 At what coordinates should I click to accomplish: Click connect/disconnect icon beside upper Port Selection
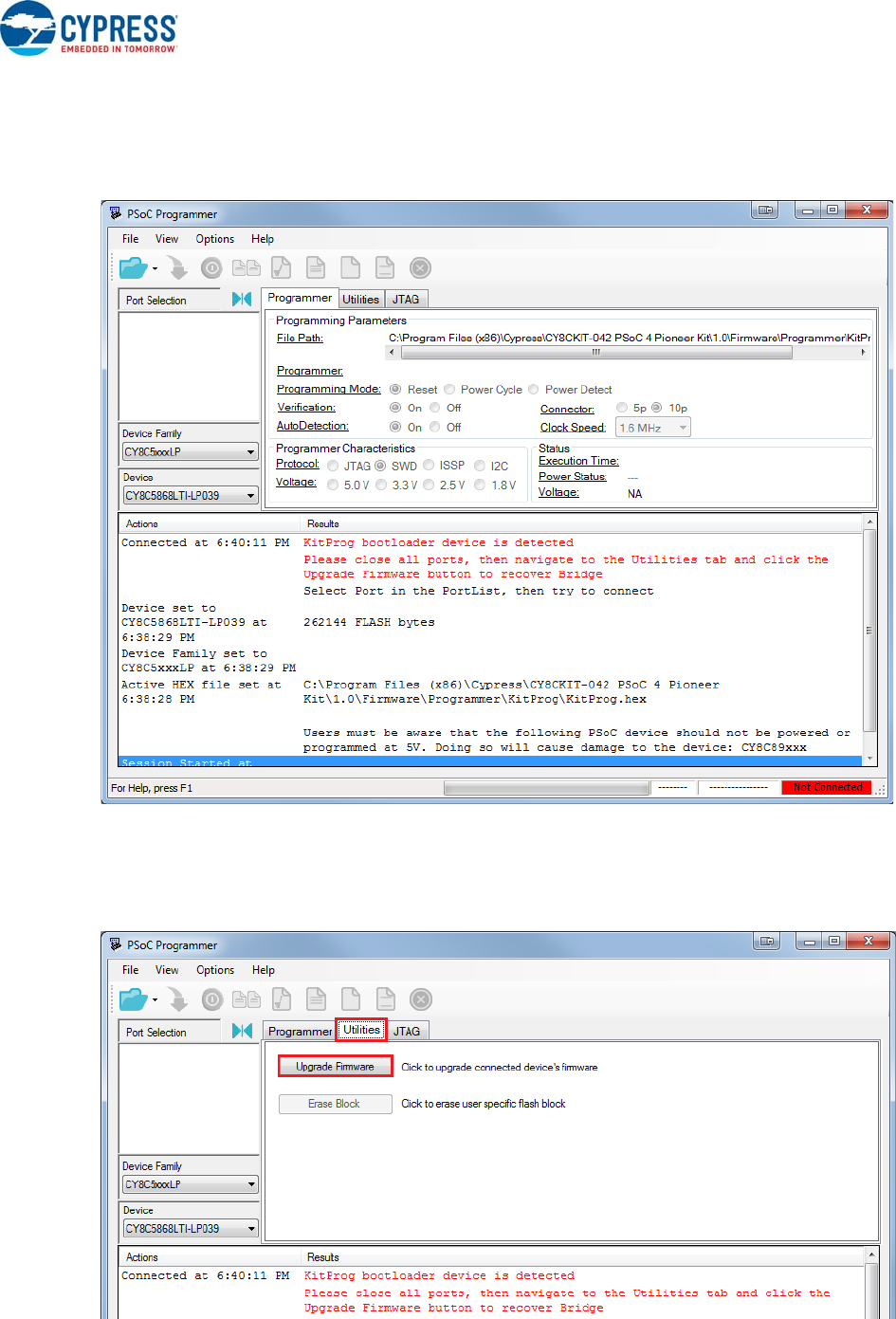pos(242,300)
